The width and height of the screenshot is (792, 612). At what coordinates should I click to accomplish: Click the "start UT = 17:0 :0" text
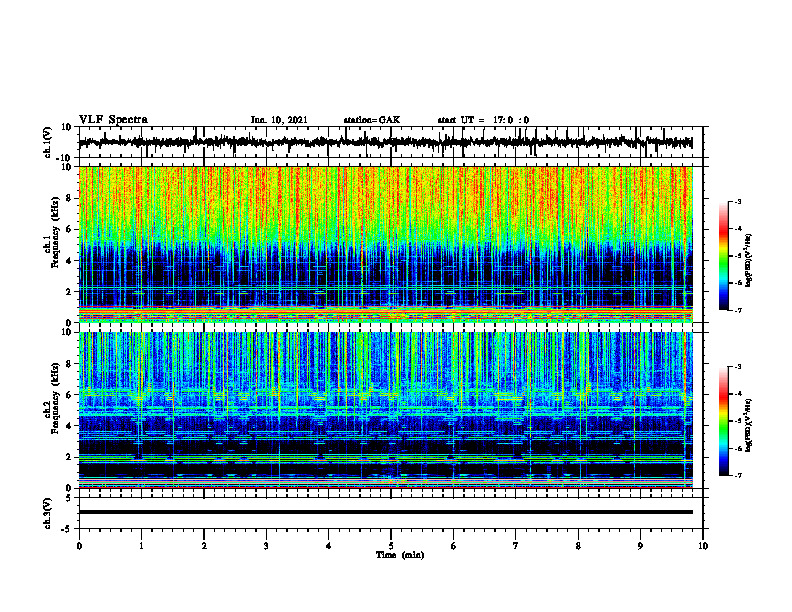click(483, 120)
